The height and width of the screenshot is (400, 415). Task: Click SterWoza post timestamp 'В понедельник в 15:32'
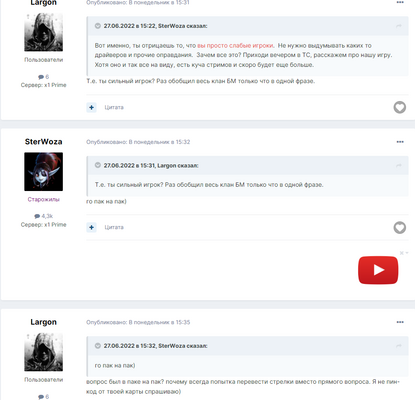159,142
